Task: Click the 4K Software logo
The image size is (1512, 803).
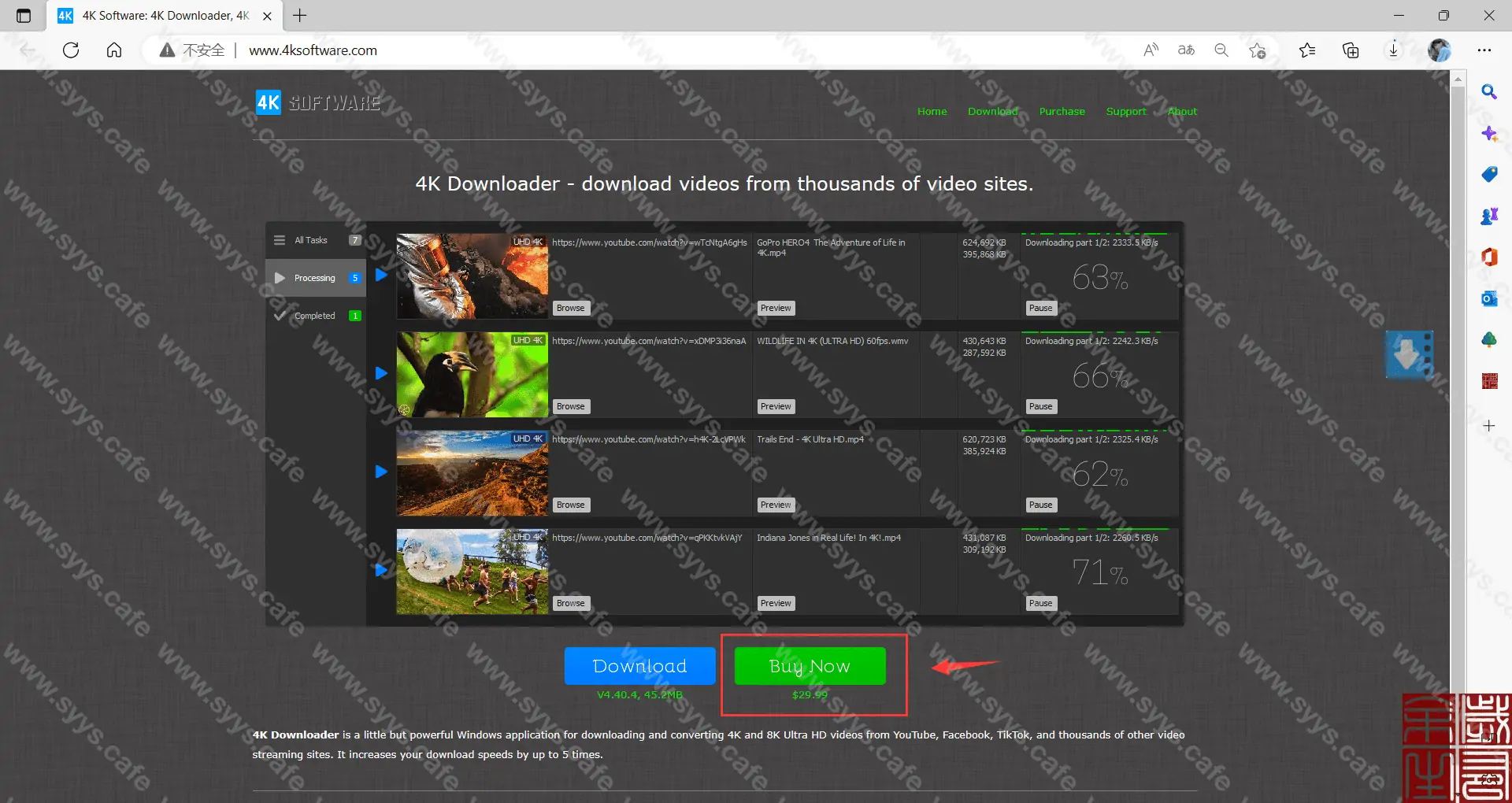Action: (x=317, y=103)
